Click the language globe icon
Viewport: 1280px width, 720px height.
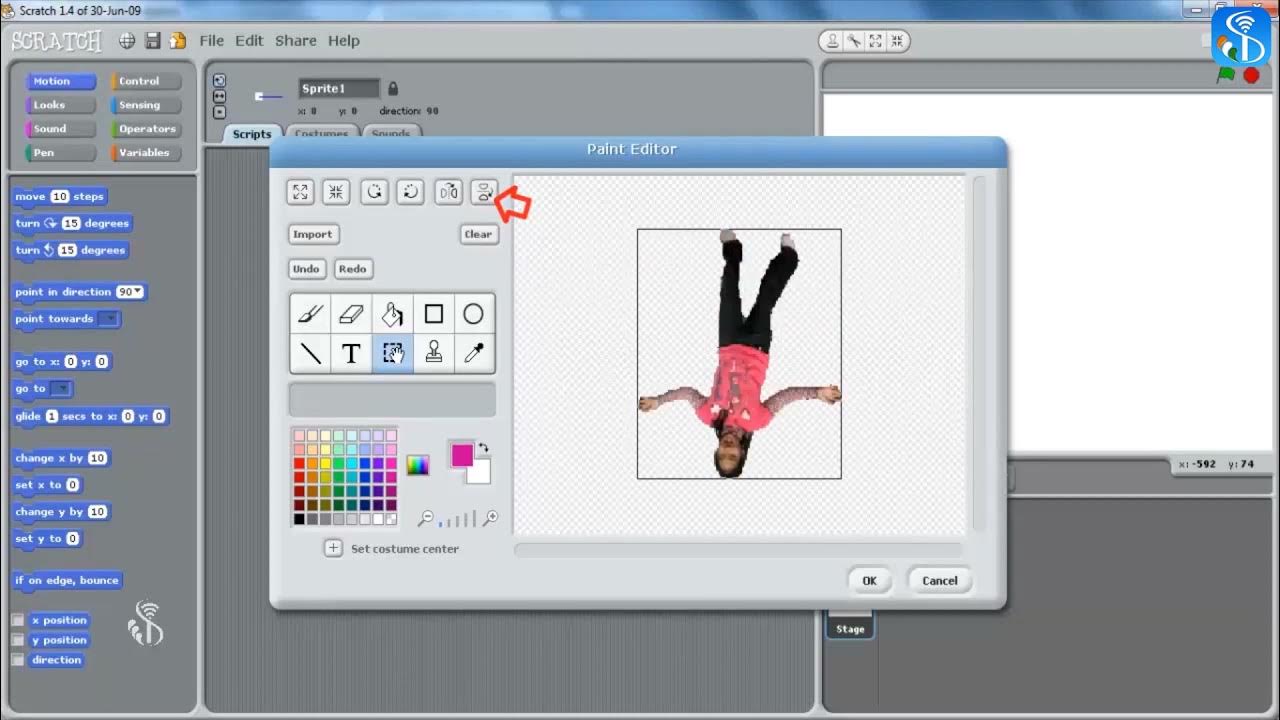click(127, 41)
